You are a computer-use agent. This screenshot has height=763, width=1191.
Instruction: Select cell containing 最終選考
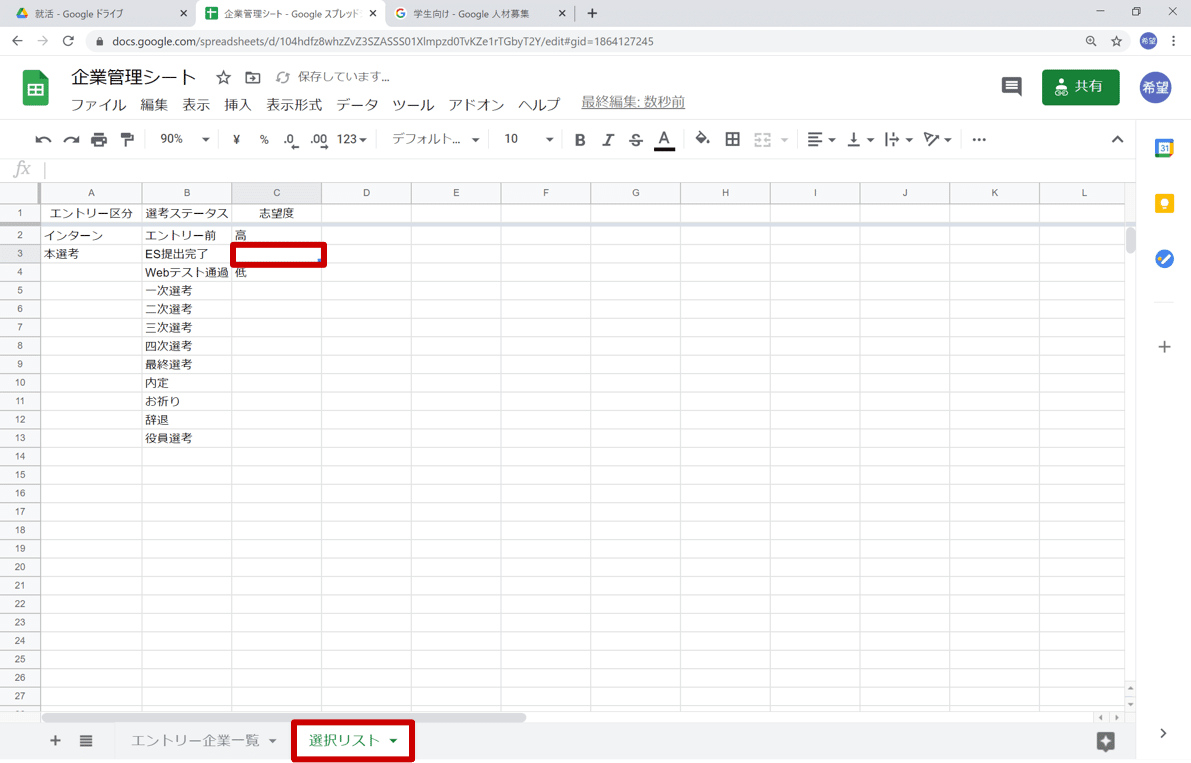pyautogui.click(x=187, y=364)
